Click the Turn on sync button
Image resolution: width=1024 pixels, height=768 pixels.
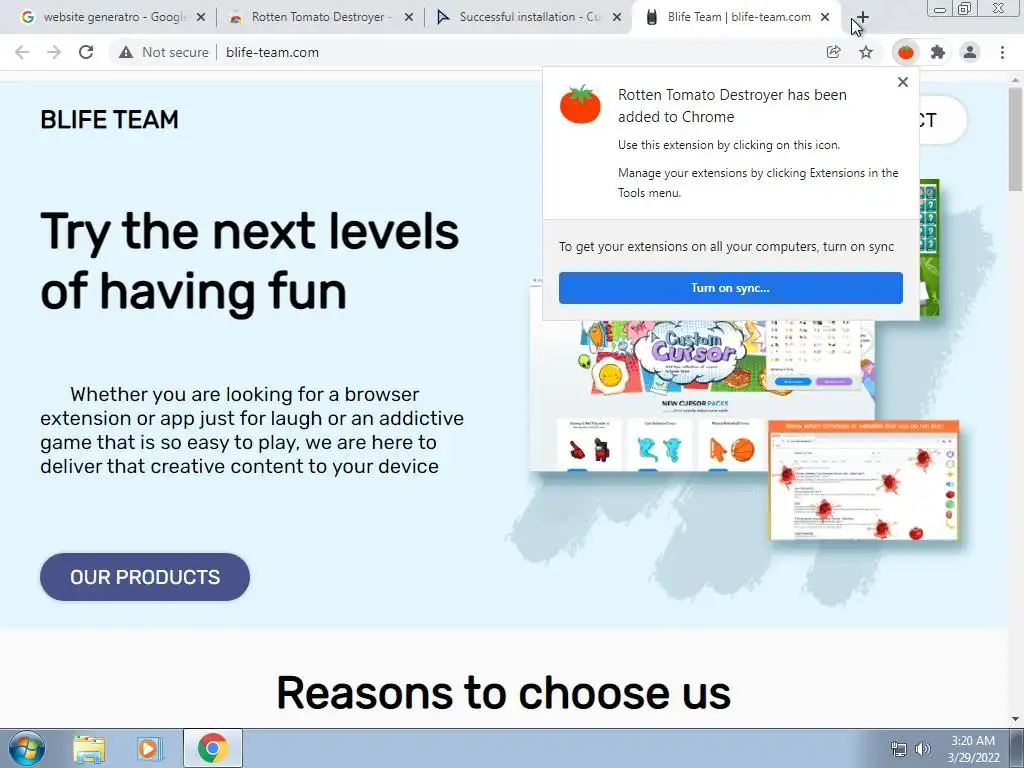tap(731, 288)
